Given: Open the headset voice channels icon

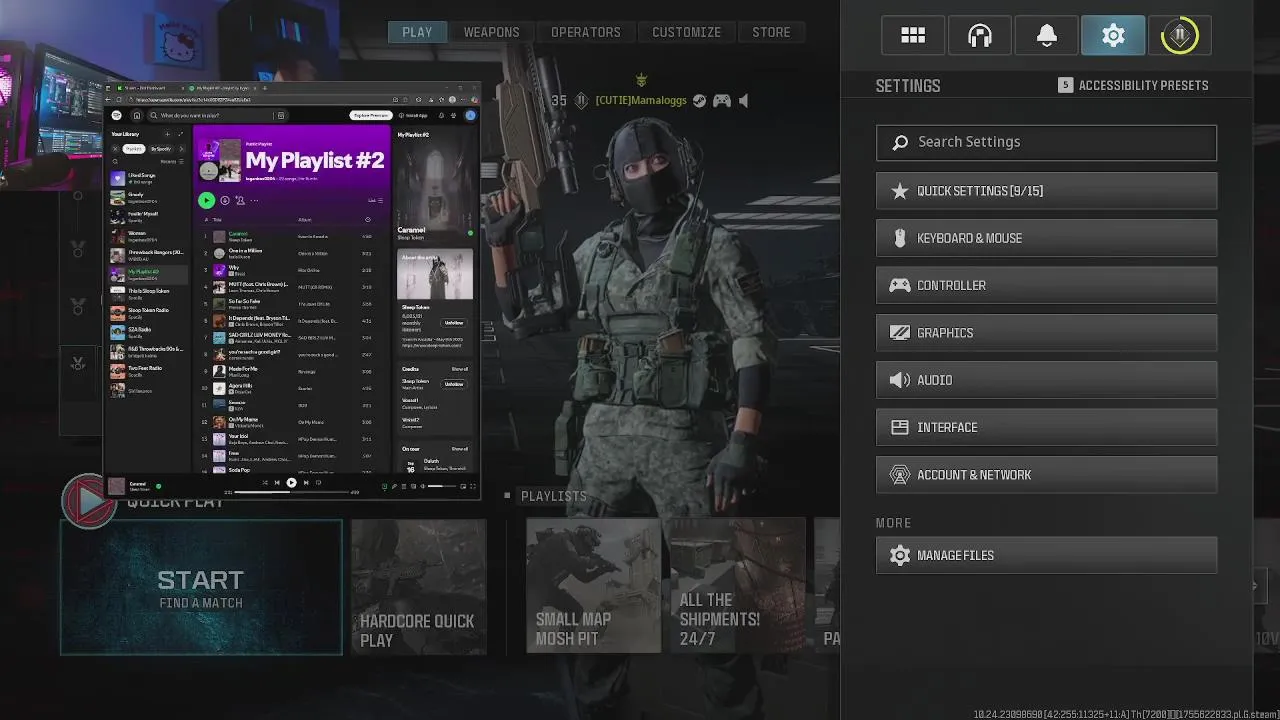Looking at the screenshot, I should tap(980, 36).
